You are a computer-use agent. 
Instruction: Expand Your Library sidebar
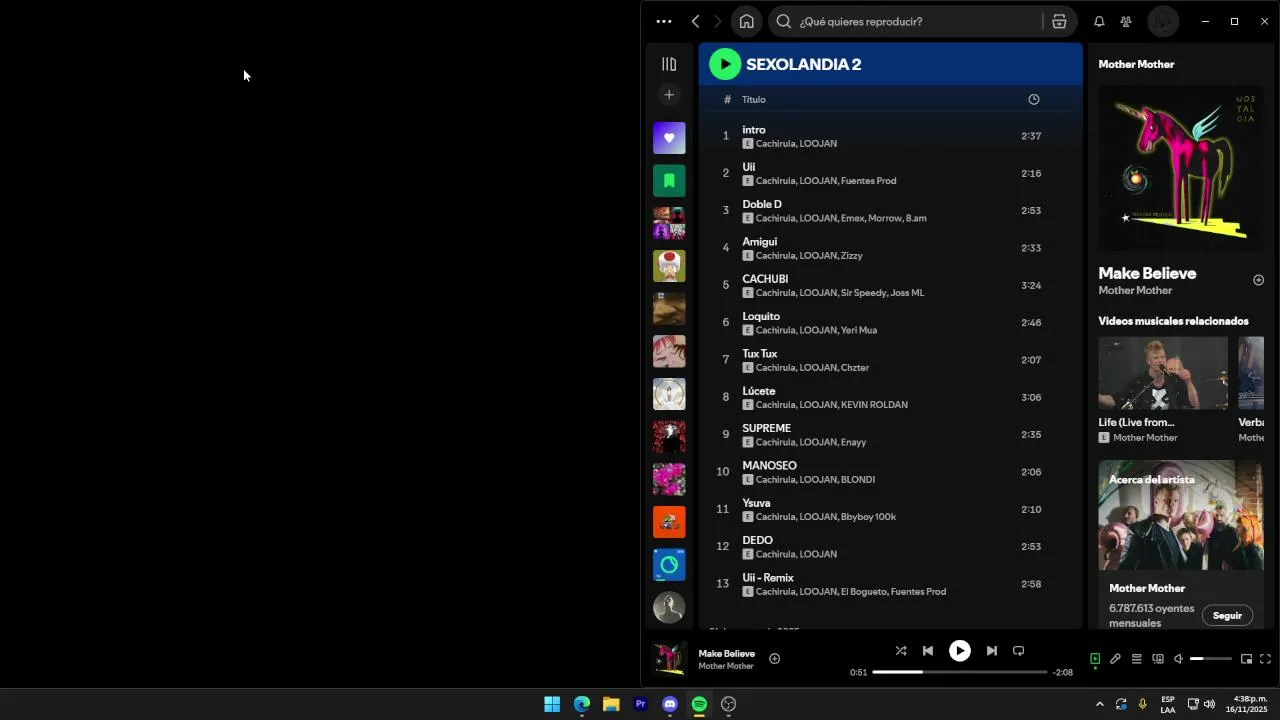pyautogui.click(x=669, y=64)
